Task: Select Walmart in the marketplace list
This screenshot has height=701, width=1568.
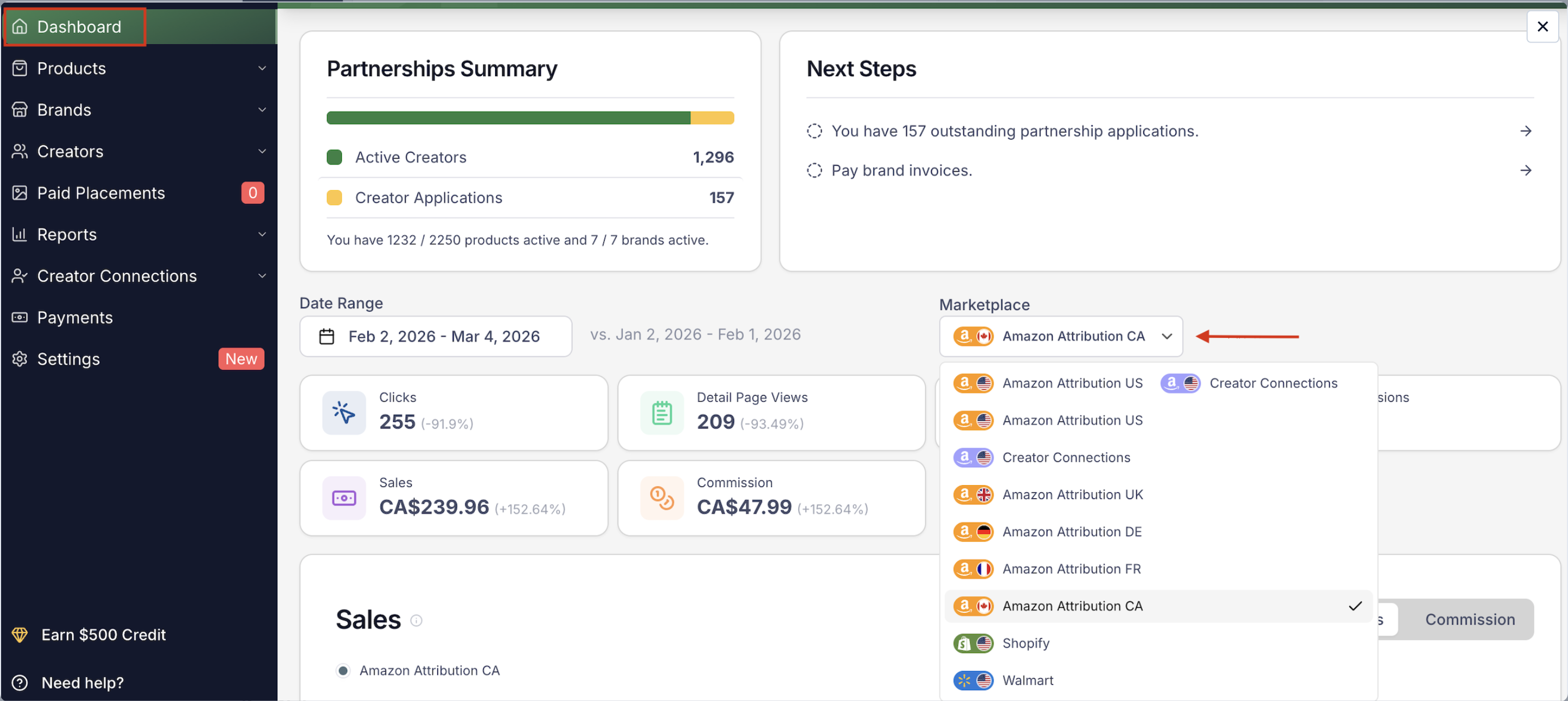Action: 1028,680
